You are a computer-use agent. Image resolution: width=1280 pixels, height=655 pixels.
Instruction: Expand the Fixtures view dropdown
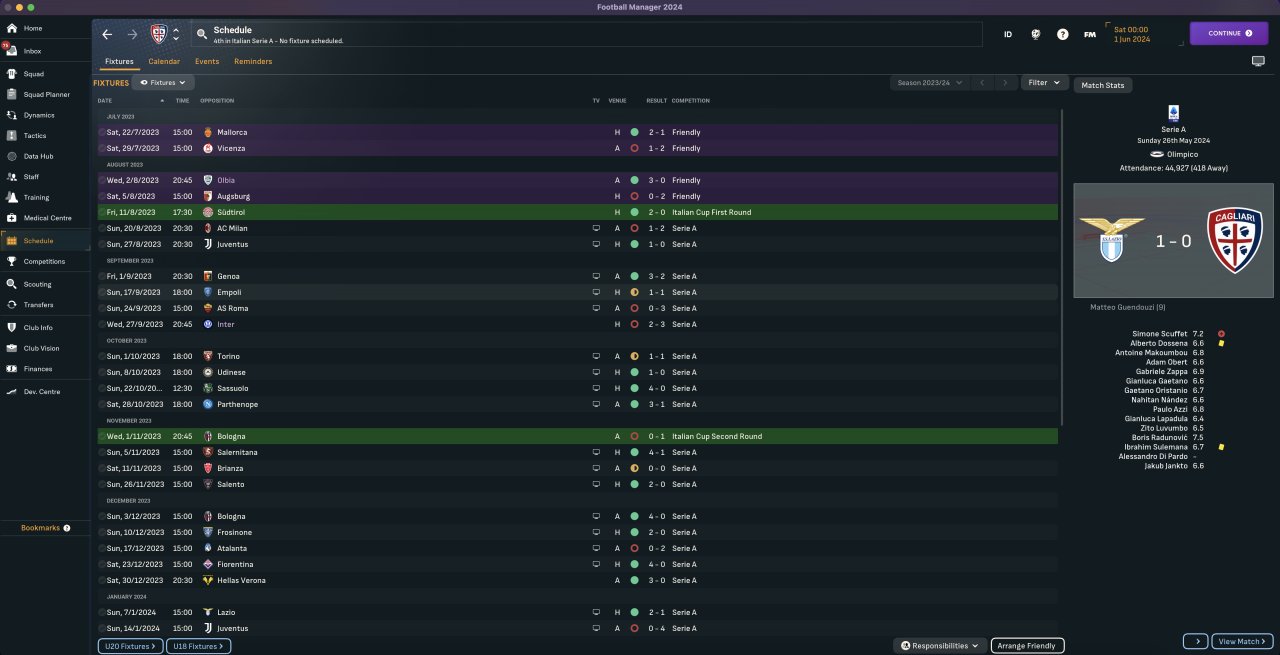point(163,83)
